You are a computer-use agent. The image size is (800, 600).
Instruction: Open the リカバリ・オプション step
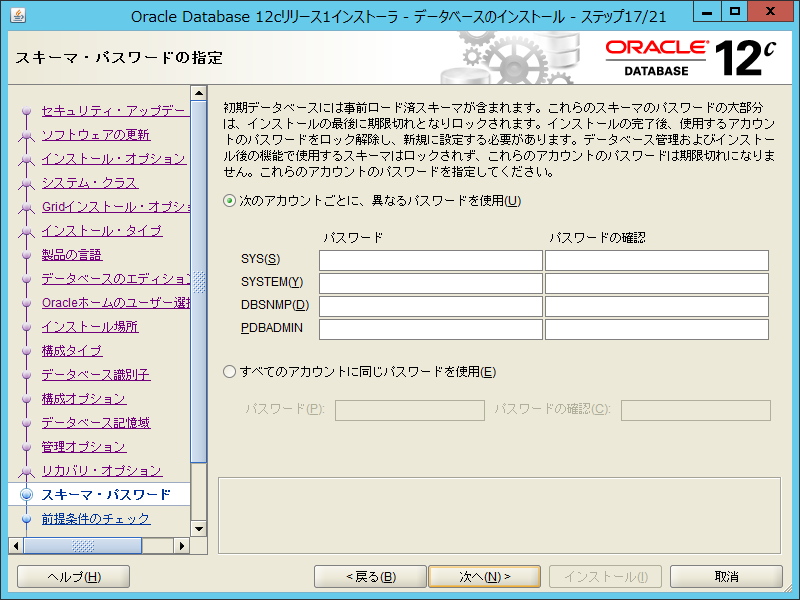pyautogui.click(x=101, y=471)
